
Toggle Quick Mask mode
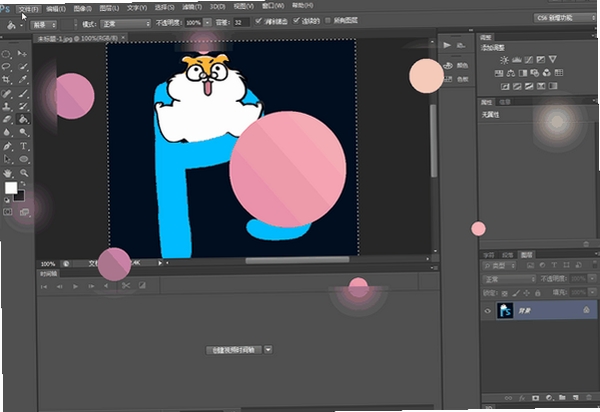8,212
